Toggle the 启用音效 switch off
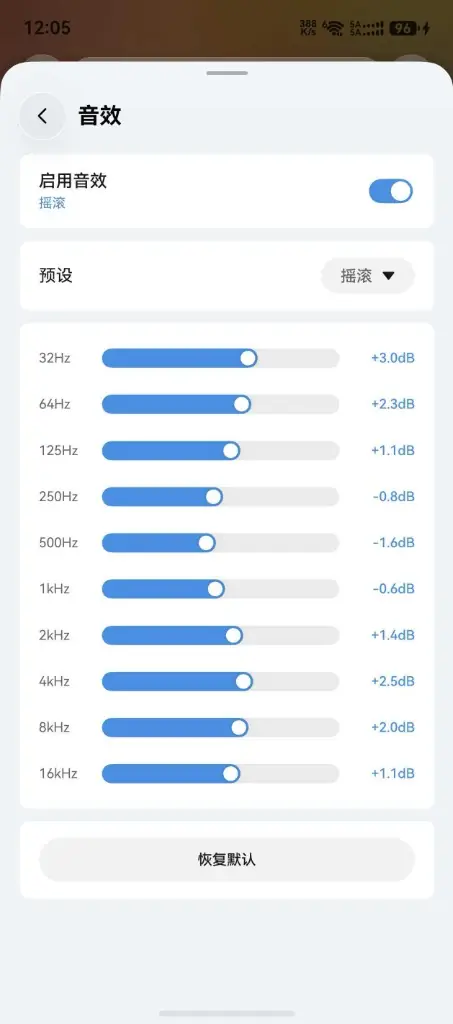 pyautogui.click(x=391, y=191)
